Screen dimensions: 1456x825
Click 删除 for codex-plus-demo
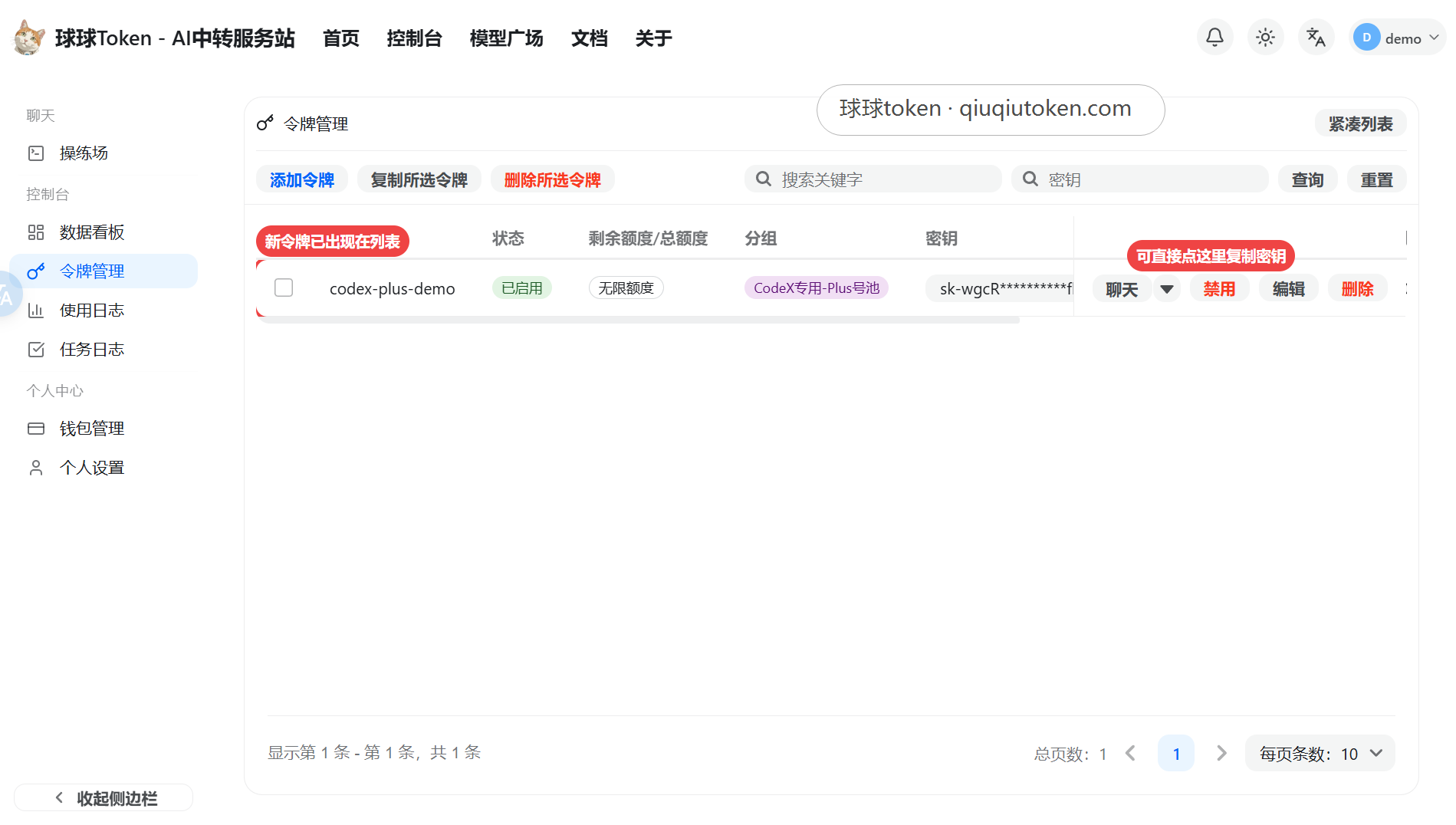pyautogui.click(x=1358, y=289)
